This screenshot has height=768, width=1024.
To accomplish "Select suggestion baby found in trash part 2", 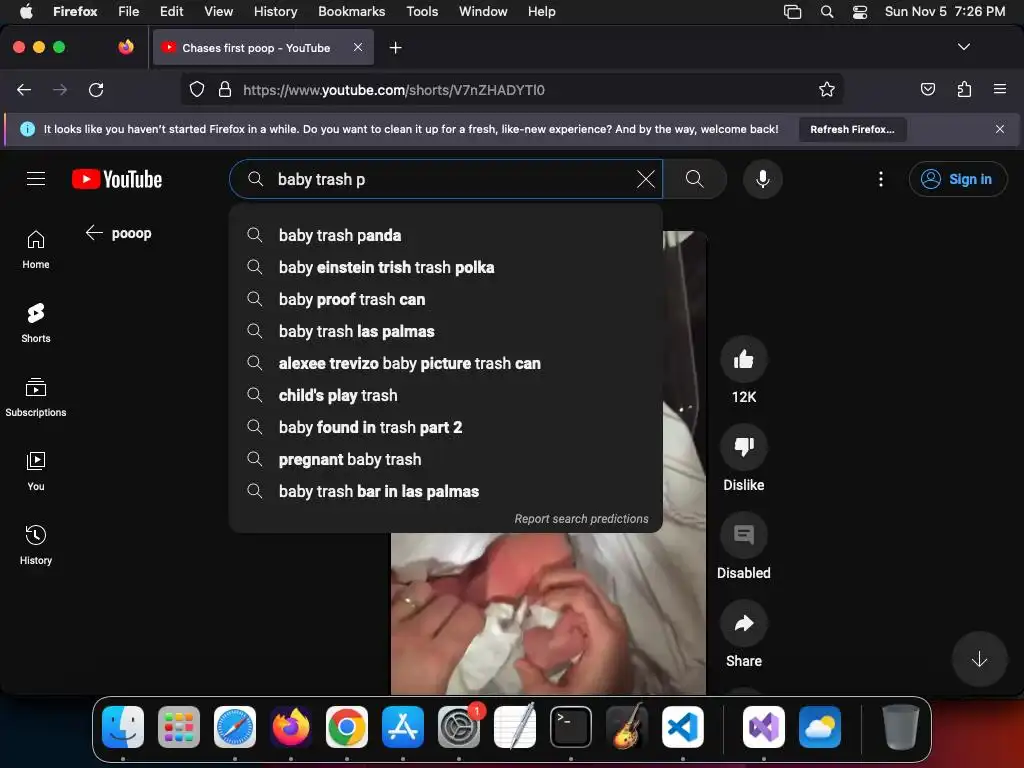I will [x=446, y=427].
